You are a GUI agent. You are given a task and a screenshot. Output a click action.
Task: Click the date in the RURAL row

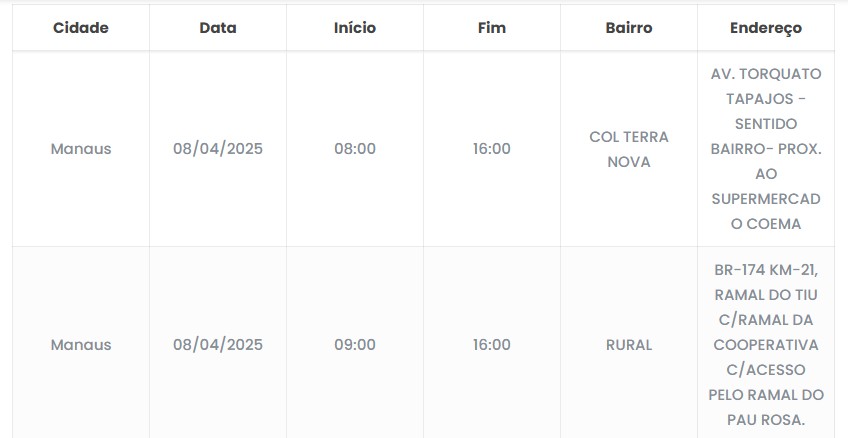click(218, 345)
